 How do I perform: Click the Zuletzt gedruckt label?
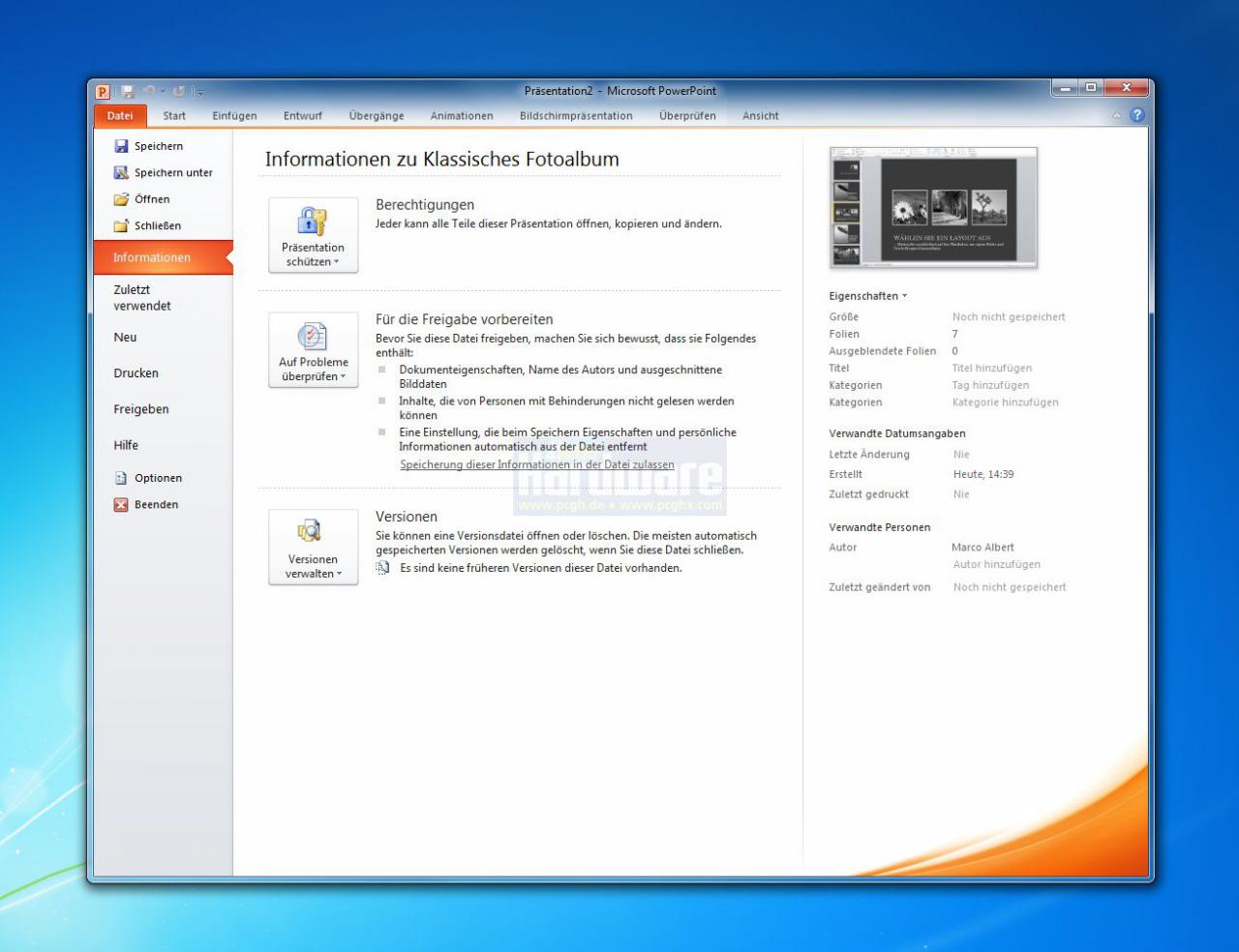pyautogui.click(x=869, y=494)
